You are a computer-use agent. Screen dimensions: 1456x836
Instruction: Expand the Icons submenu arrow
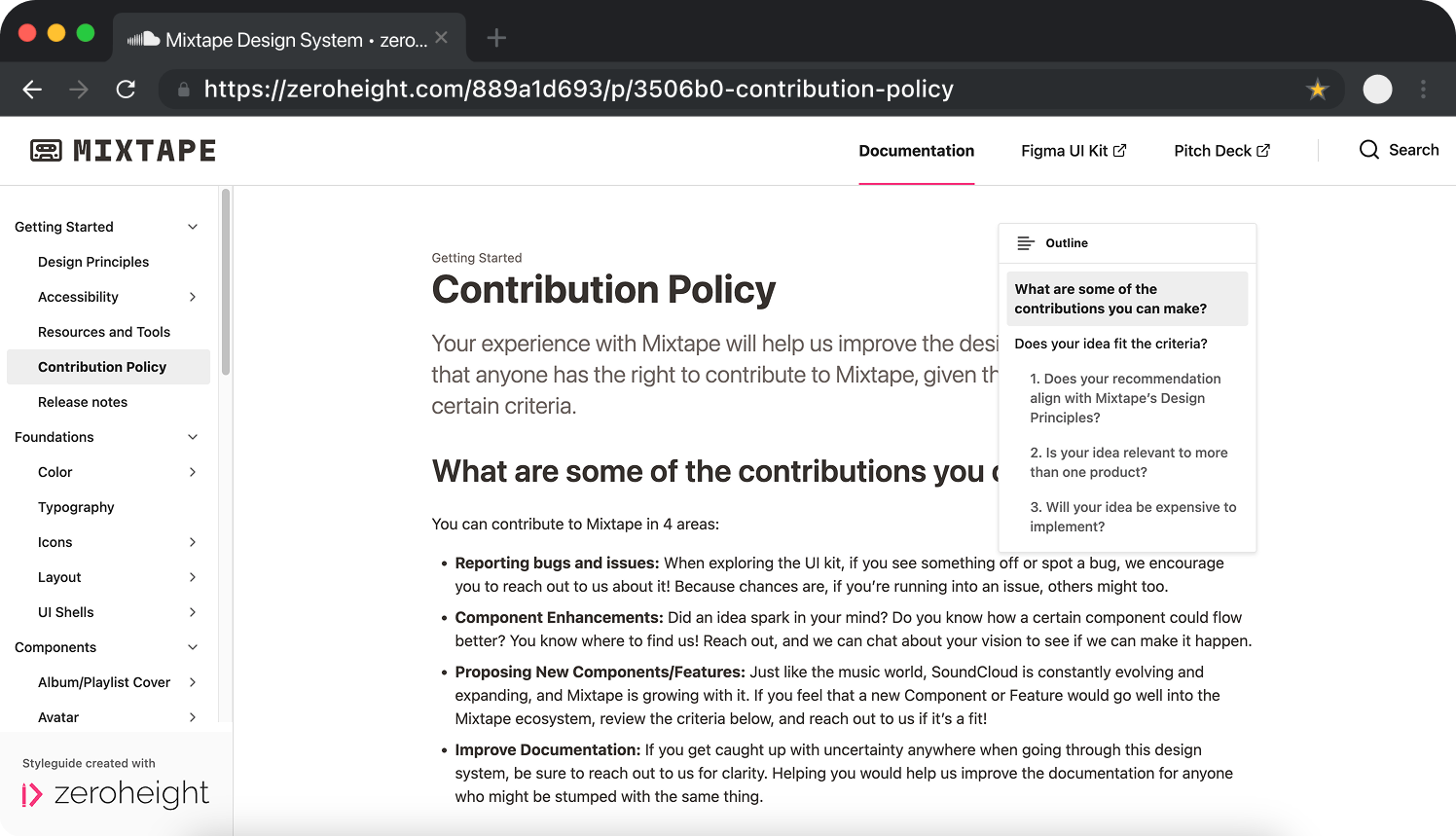point(193,542)
